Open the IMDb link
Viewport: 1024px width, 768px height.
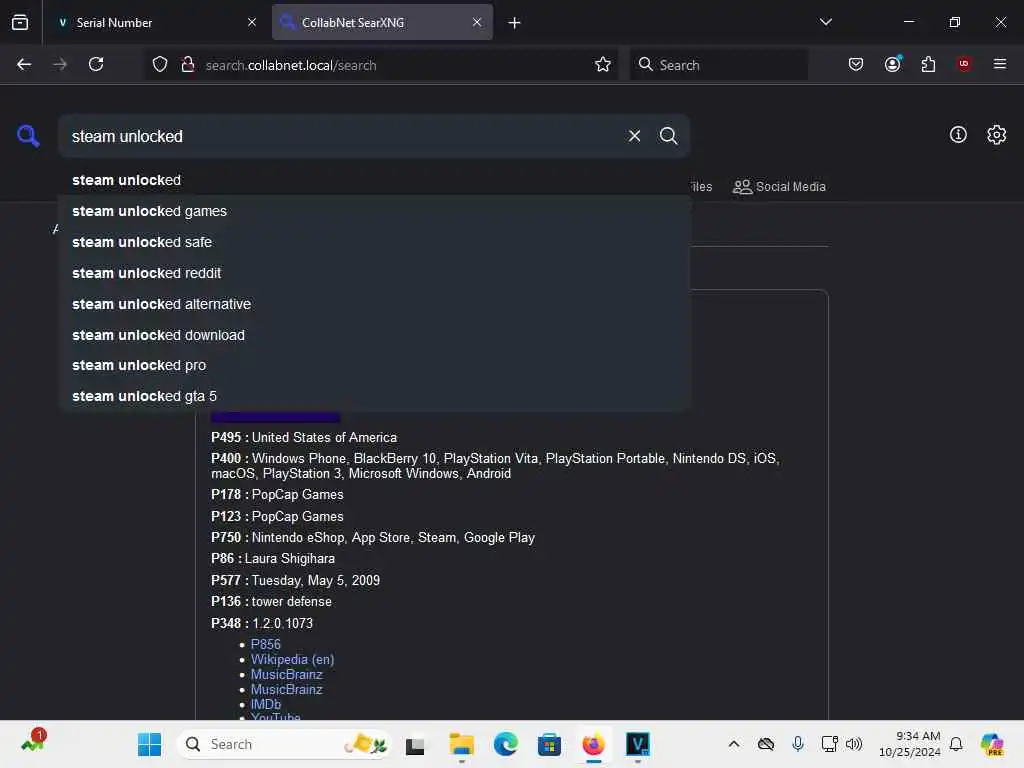266,704
